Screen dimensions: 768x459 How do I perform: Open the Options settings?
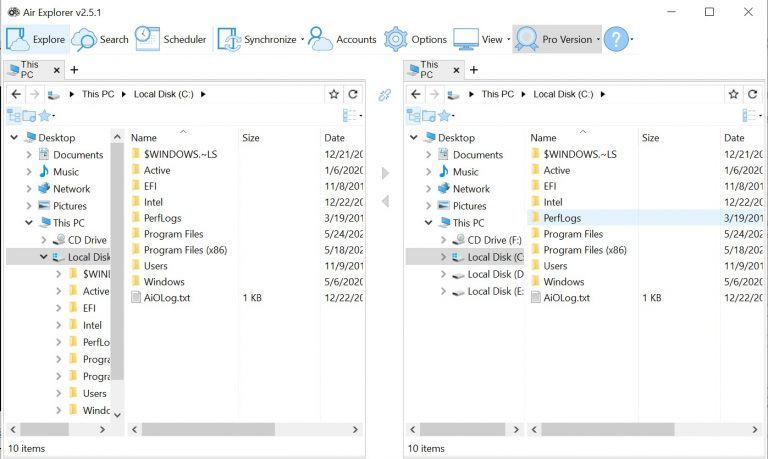tap(415, 39)
